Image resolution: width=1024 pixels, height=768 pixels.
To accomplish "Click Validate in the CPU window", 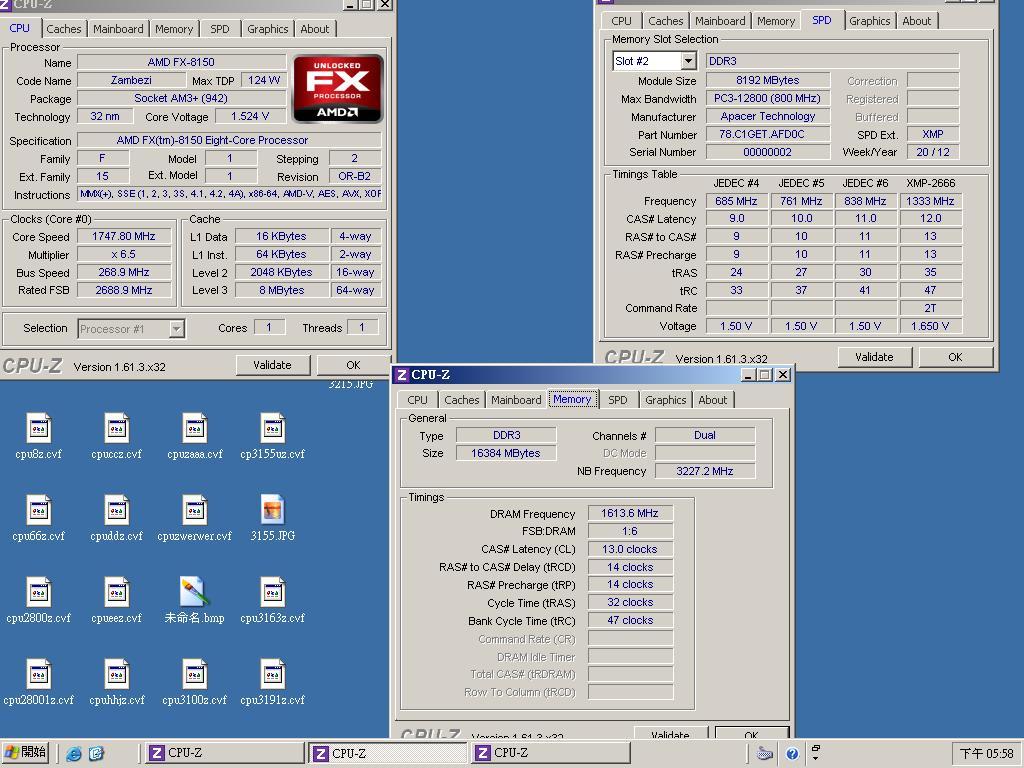I will pos(272,365).
